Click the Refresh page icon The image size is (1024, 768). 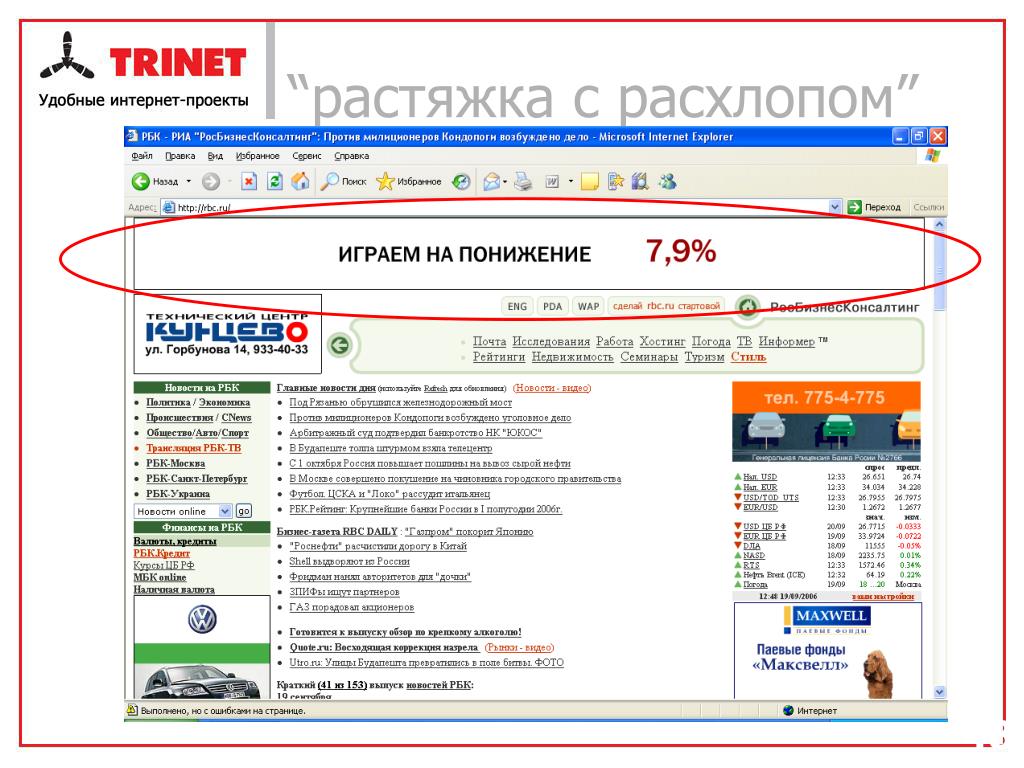click(x=275, y=182)
